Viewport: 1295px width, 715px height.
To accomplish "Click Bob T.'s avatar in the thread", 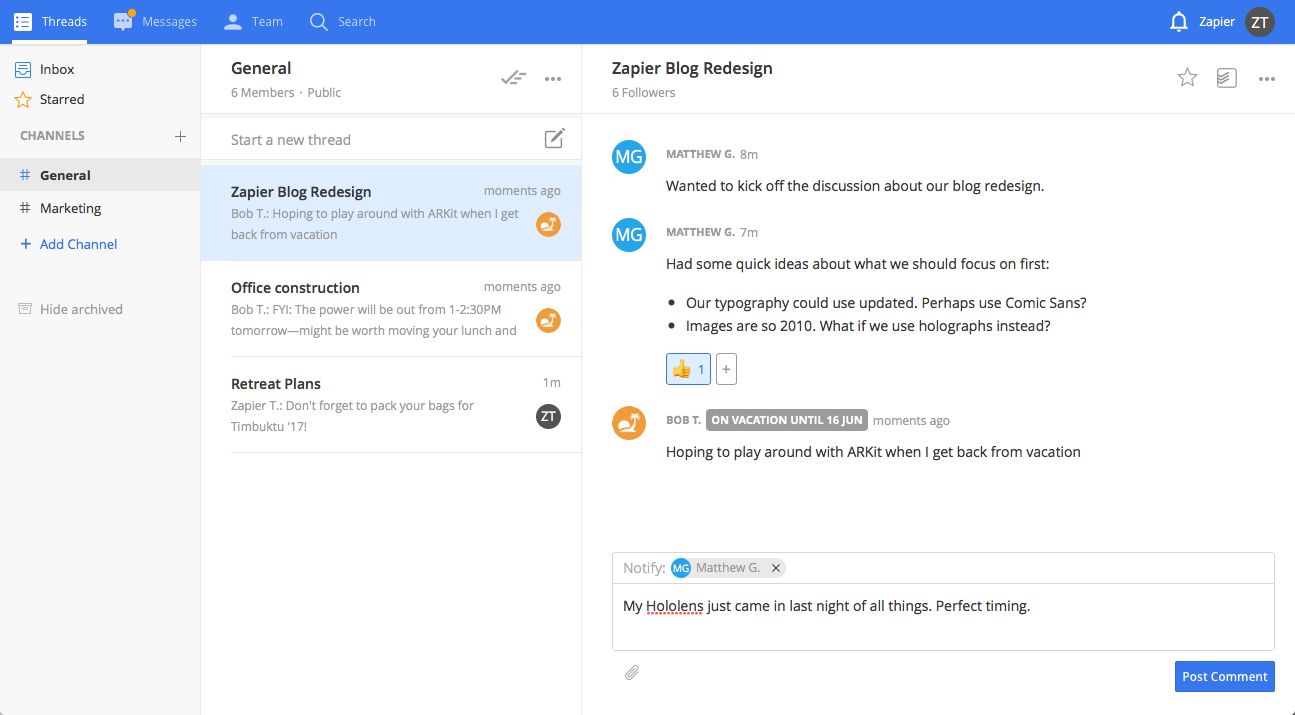I will pos(629,423).
